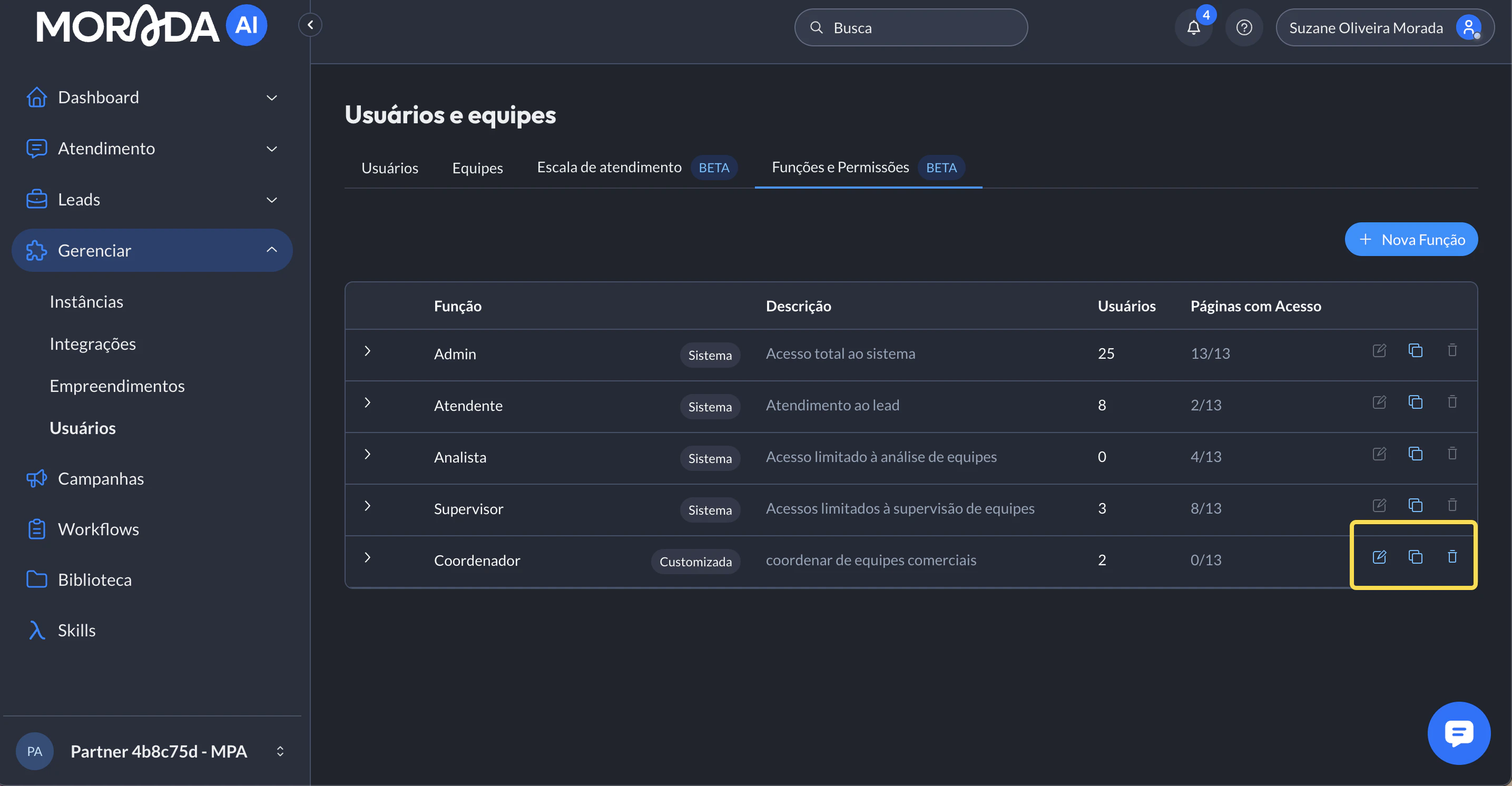1512x786 pixels.
Task: Open the help icon
Action: pyautogui.click(x=1244, y=27)
